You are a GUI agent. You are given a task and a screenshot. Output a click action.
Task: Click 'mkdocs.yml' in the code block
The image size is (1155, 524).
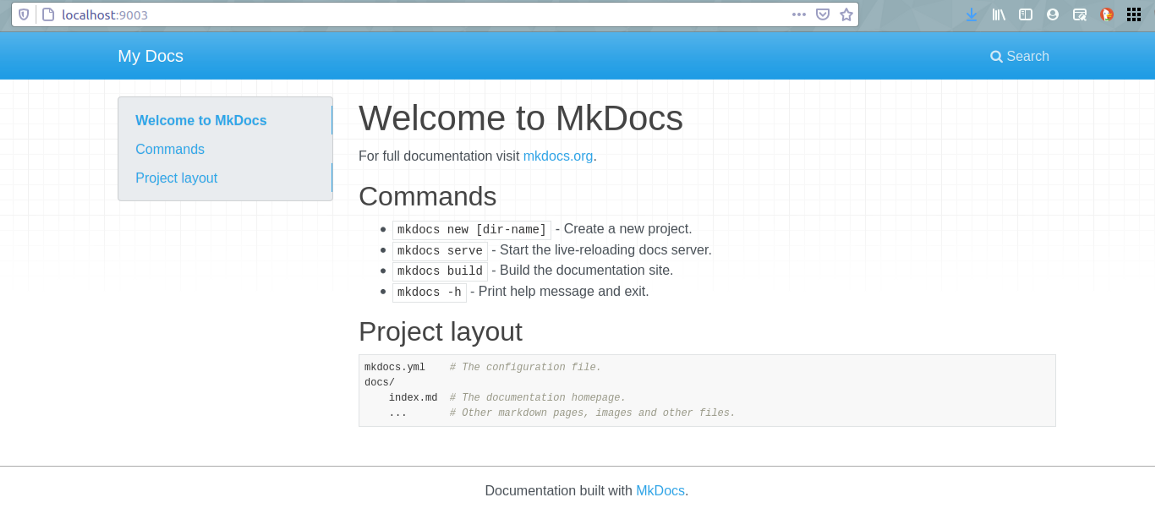click(x=395, y=367)
